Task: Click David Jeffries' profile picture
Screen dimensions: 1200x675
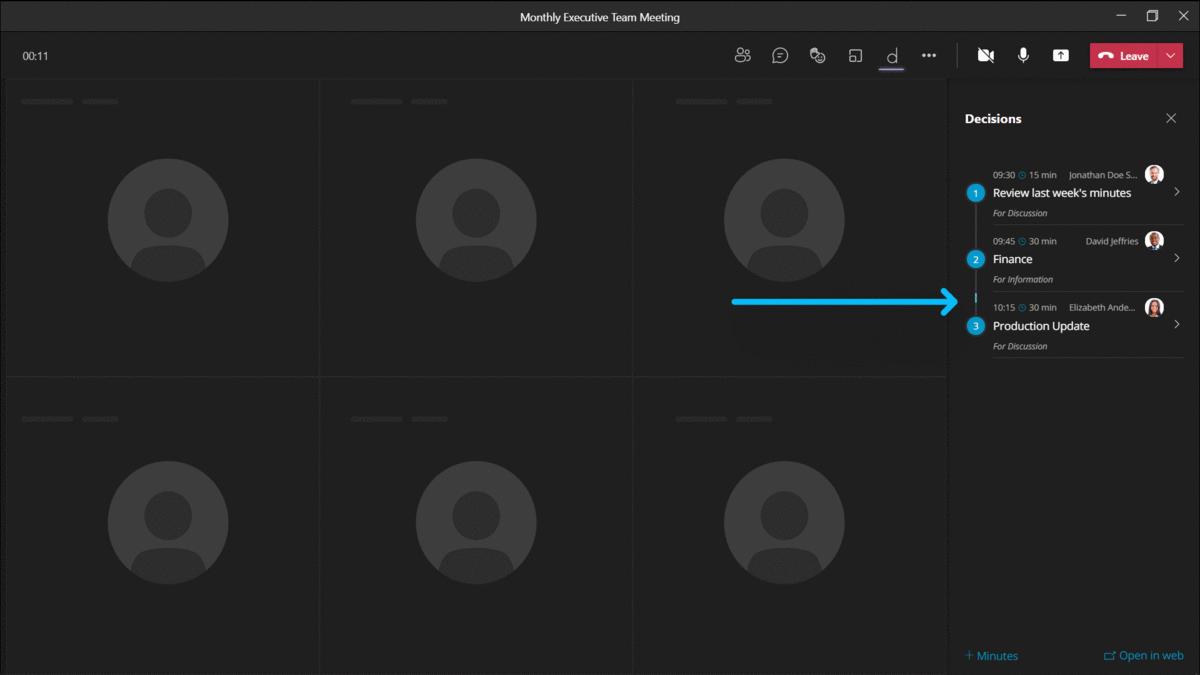Action: [1154, 241]
